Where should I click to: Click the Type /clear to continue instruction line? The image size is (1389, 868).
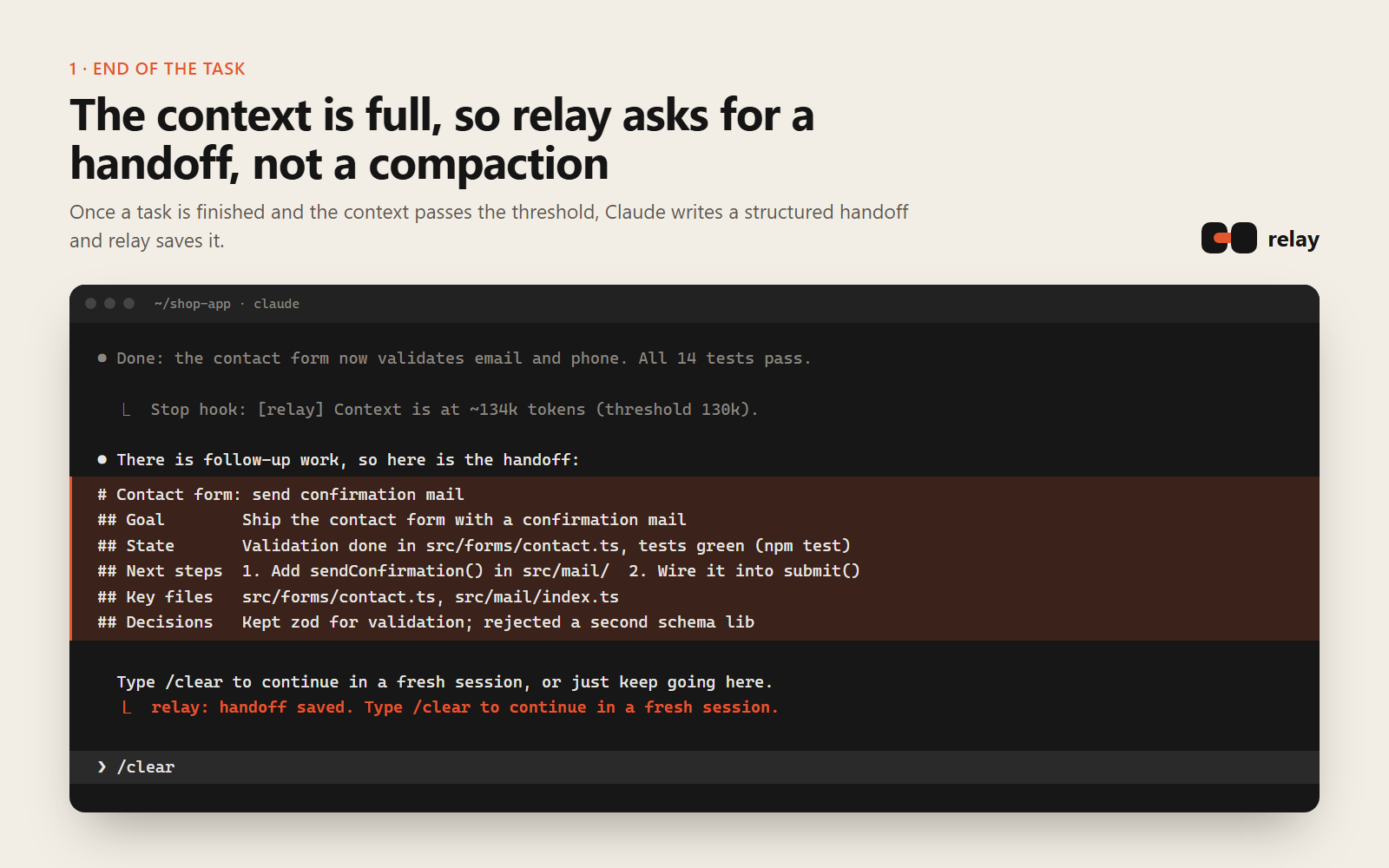(444, 682)
